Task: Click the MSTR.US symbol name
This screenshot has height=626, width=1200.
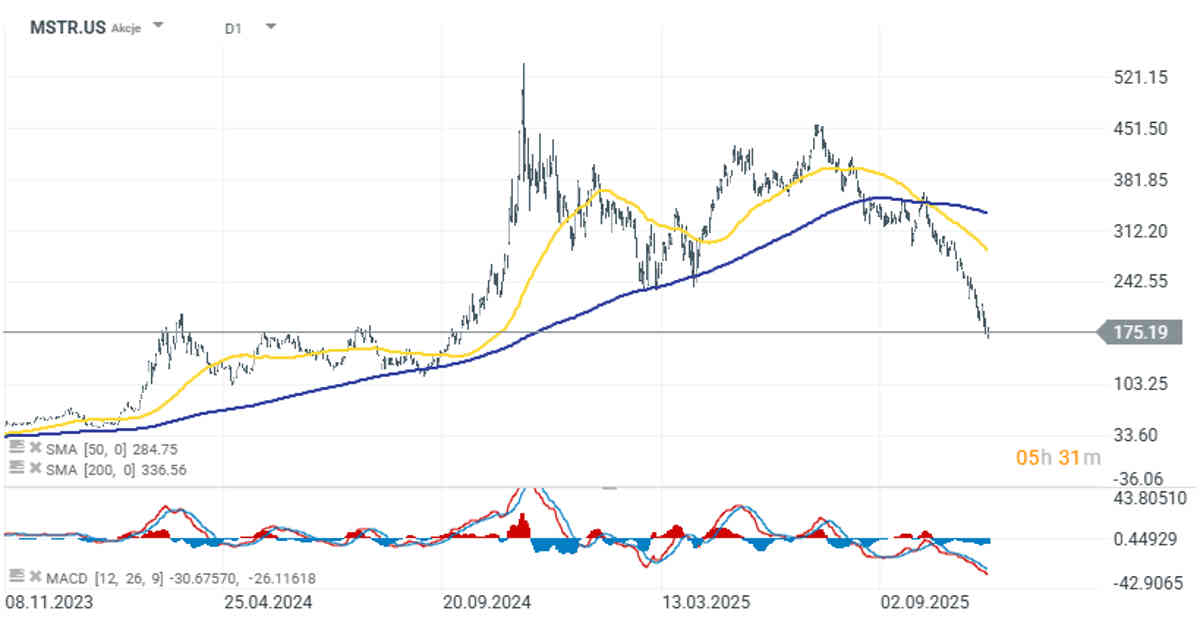Action: [62, 28]
